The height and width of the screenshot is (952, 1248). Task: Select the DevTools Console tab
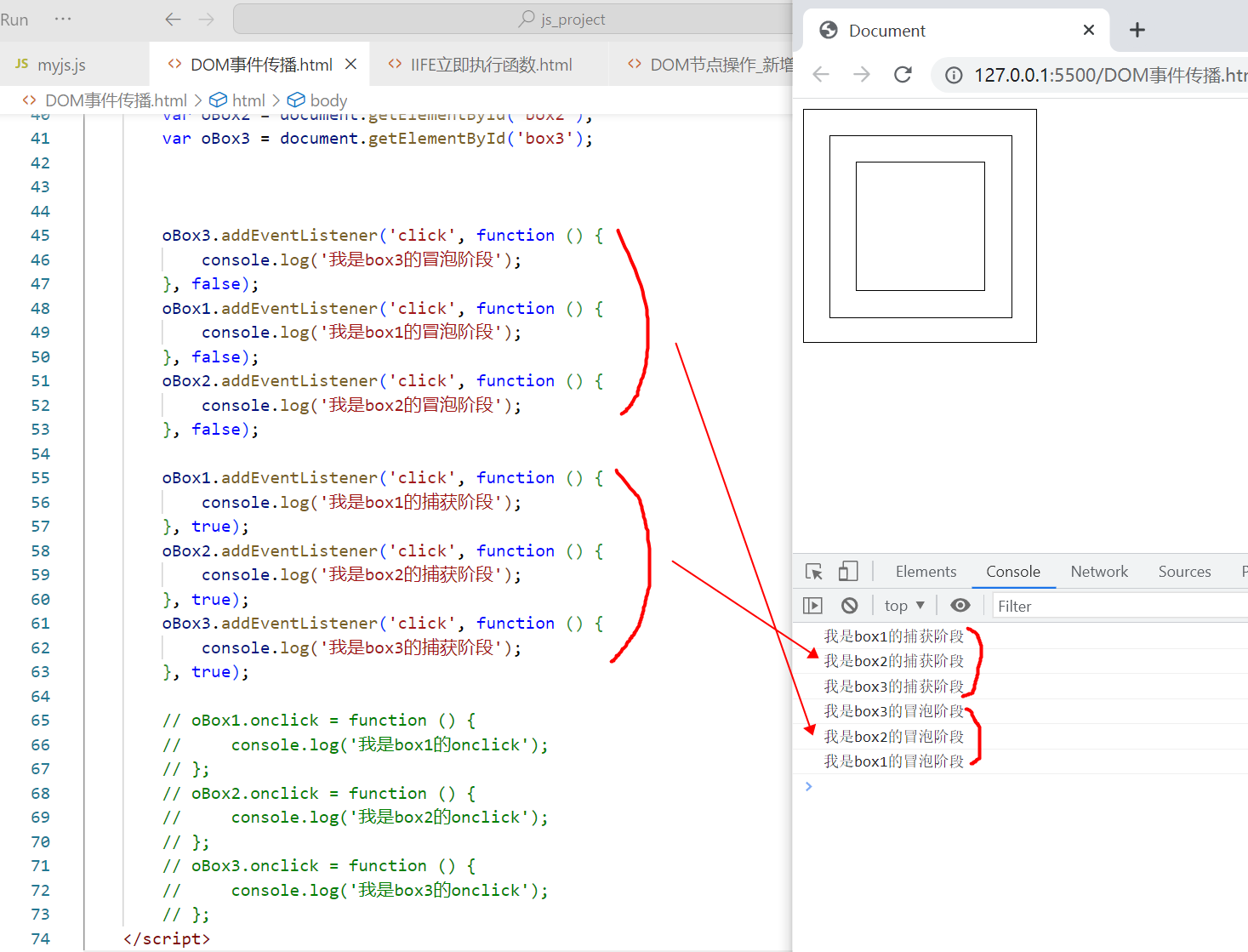point(1012,572)
